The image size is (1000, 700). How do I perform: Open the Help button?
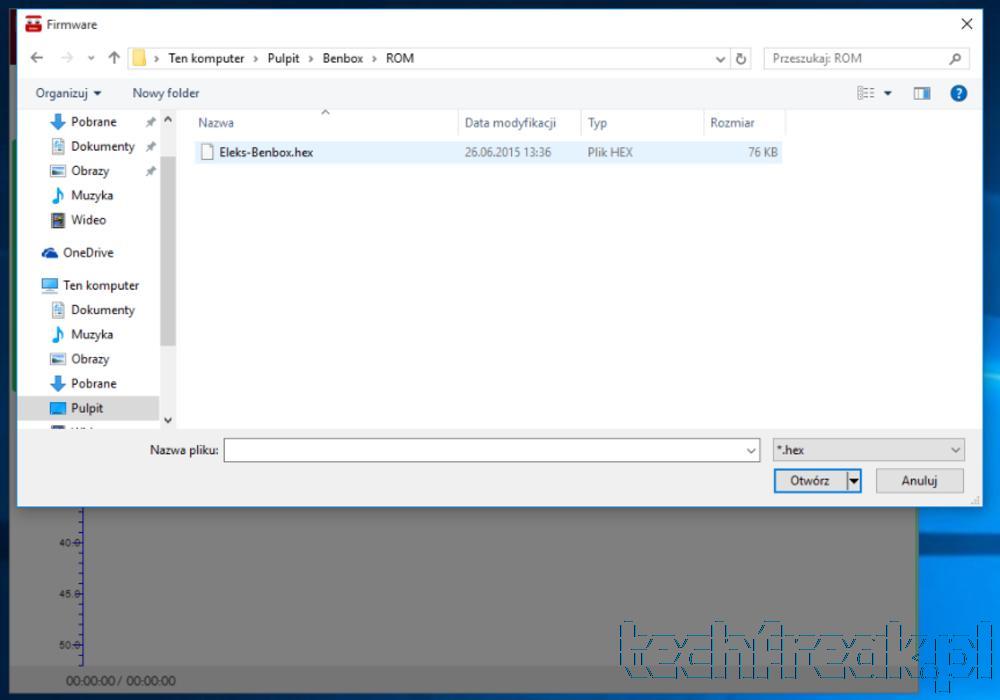click(958, 94)
